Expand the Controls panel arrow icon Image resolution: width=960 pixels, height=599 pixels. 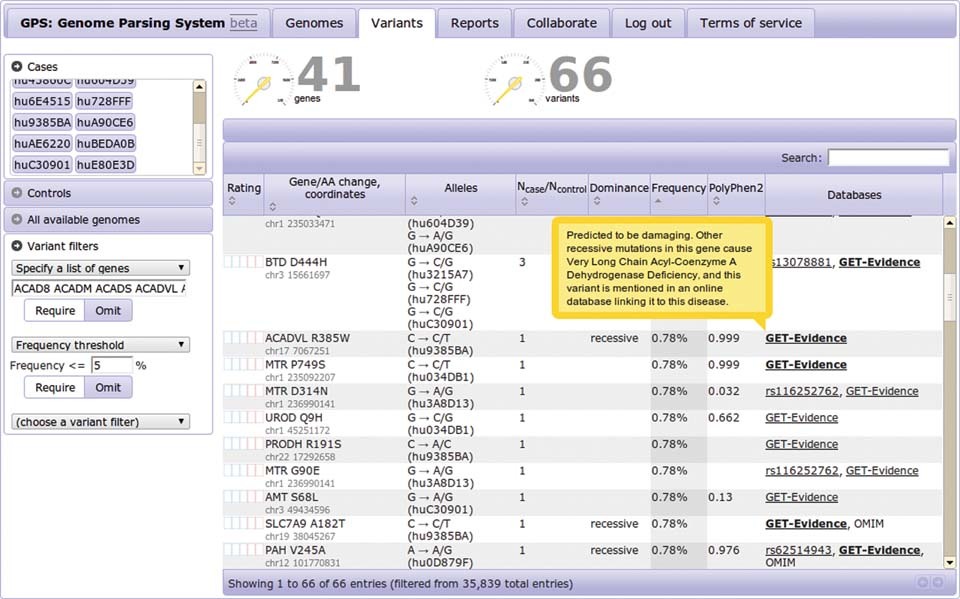(x=17, y=192)
